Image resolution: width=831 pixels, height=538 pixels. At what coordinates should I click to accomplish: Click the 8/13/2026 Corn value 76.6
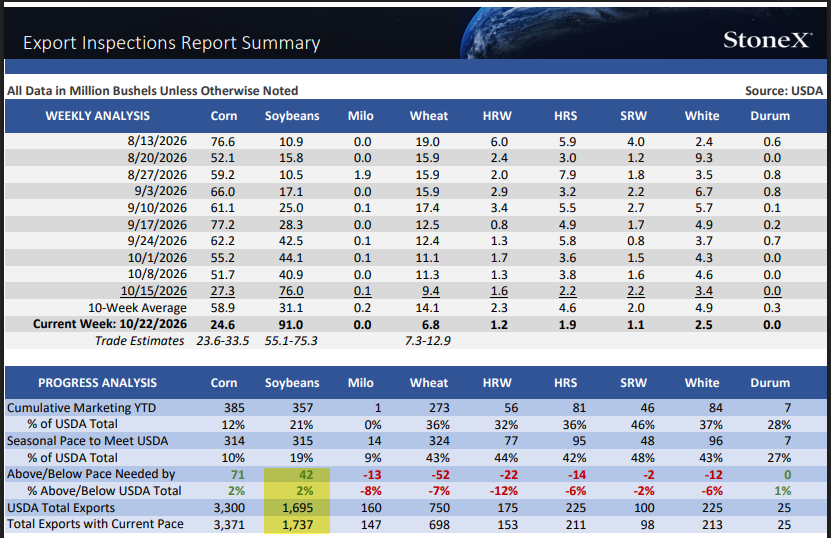coord(223,142)
